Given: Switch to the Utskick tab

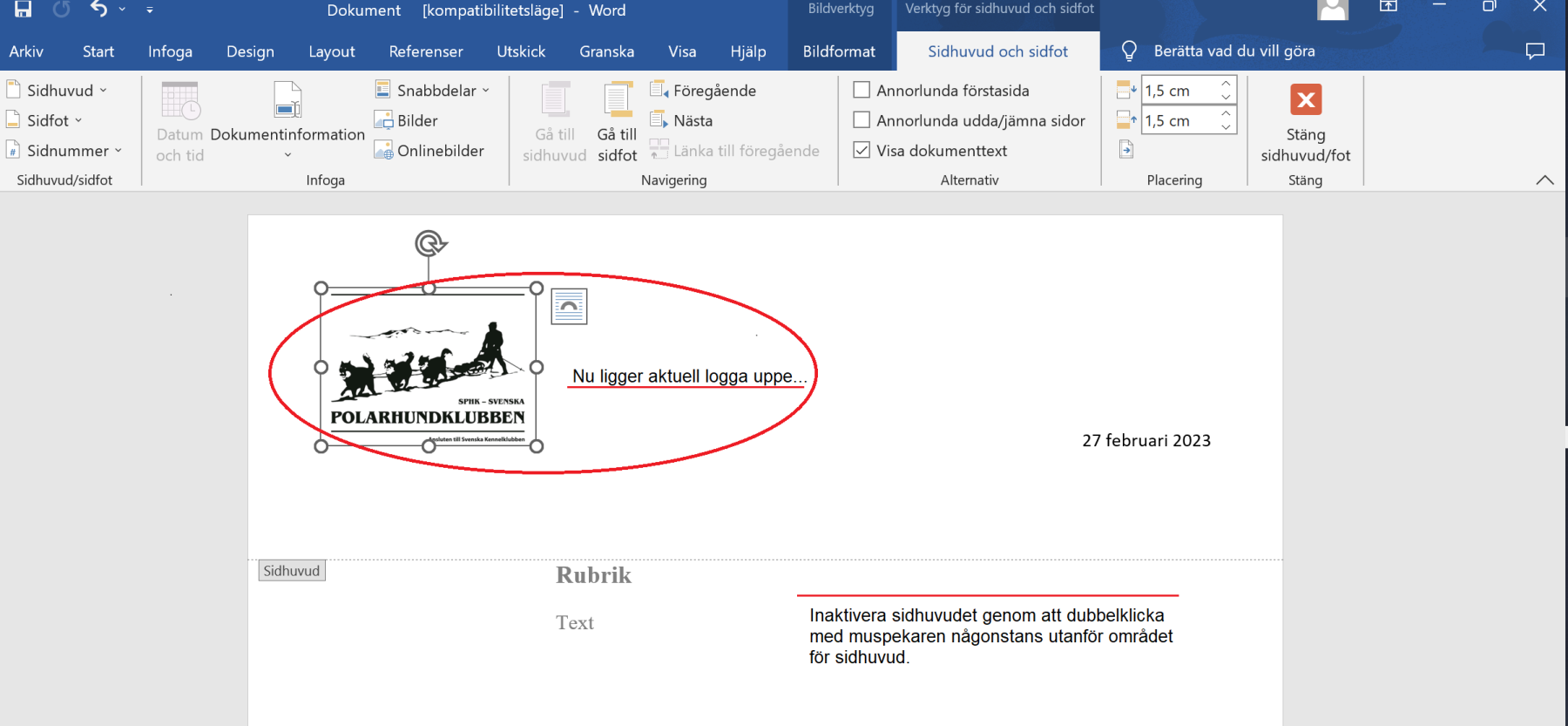Looking at the screenshot, I should 521,51.
